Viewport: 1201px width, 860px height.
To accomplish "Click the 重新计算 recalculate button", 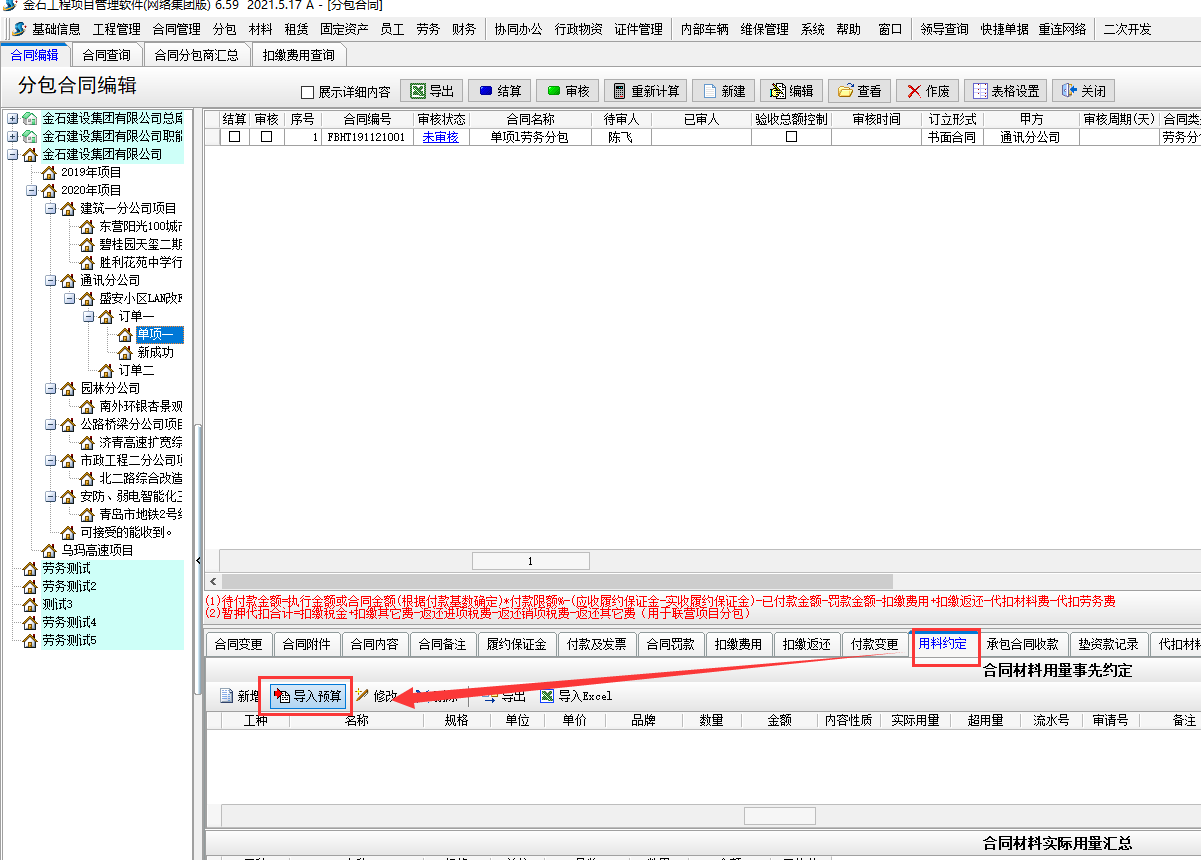I will tap(644, 91).
